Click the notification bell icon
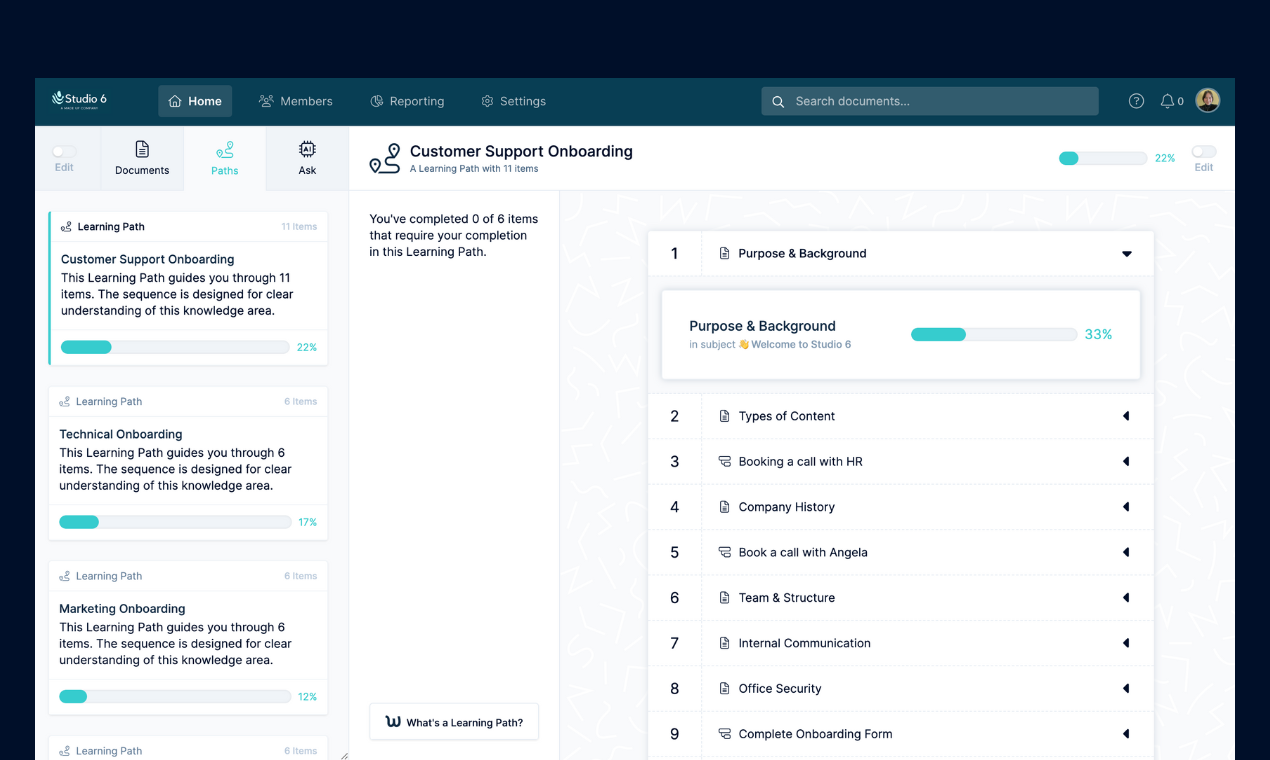 1167,100
